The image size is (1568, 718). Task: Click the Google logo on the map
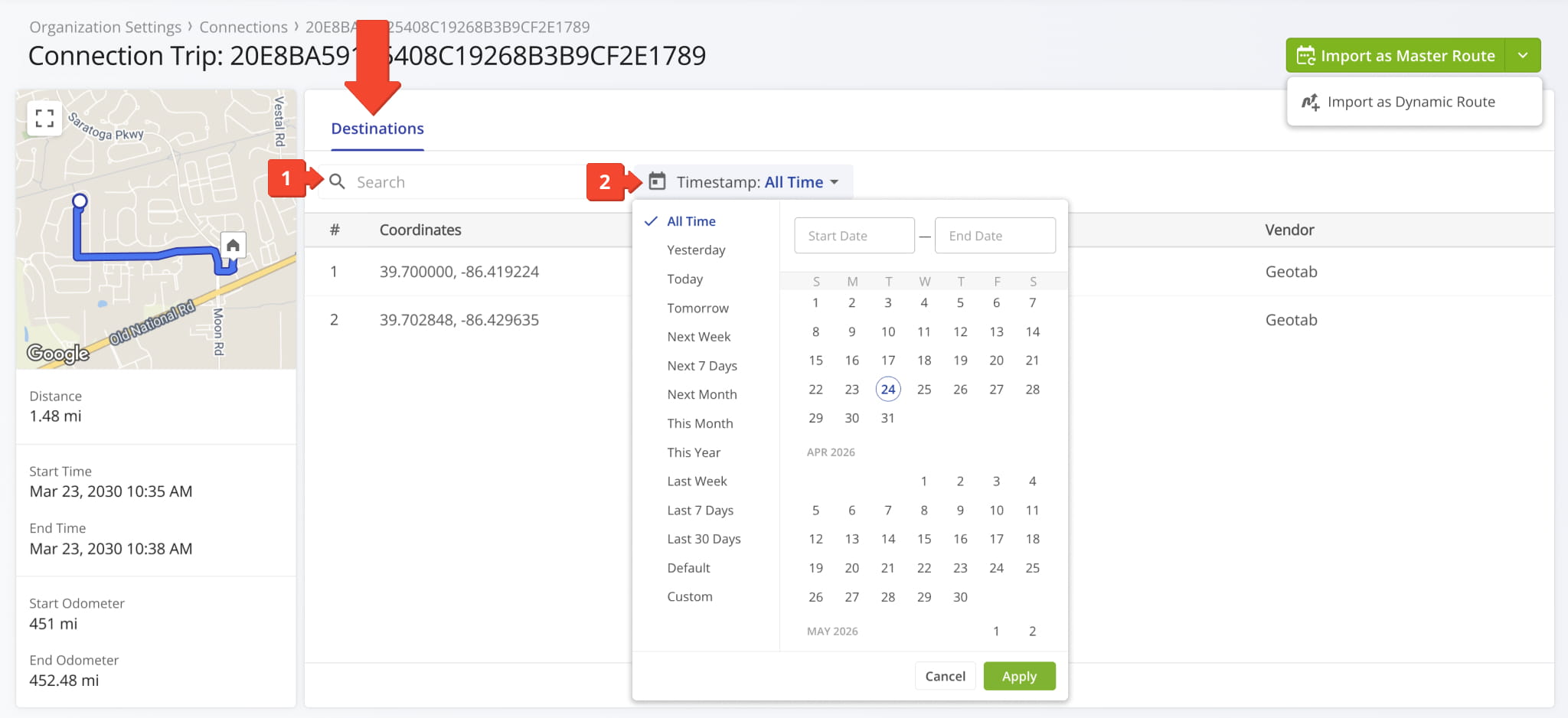point(58,353)
